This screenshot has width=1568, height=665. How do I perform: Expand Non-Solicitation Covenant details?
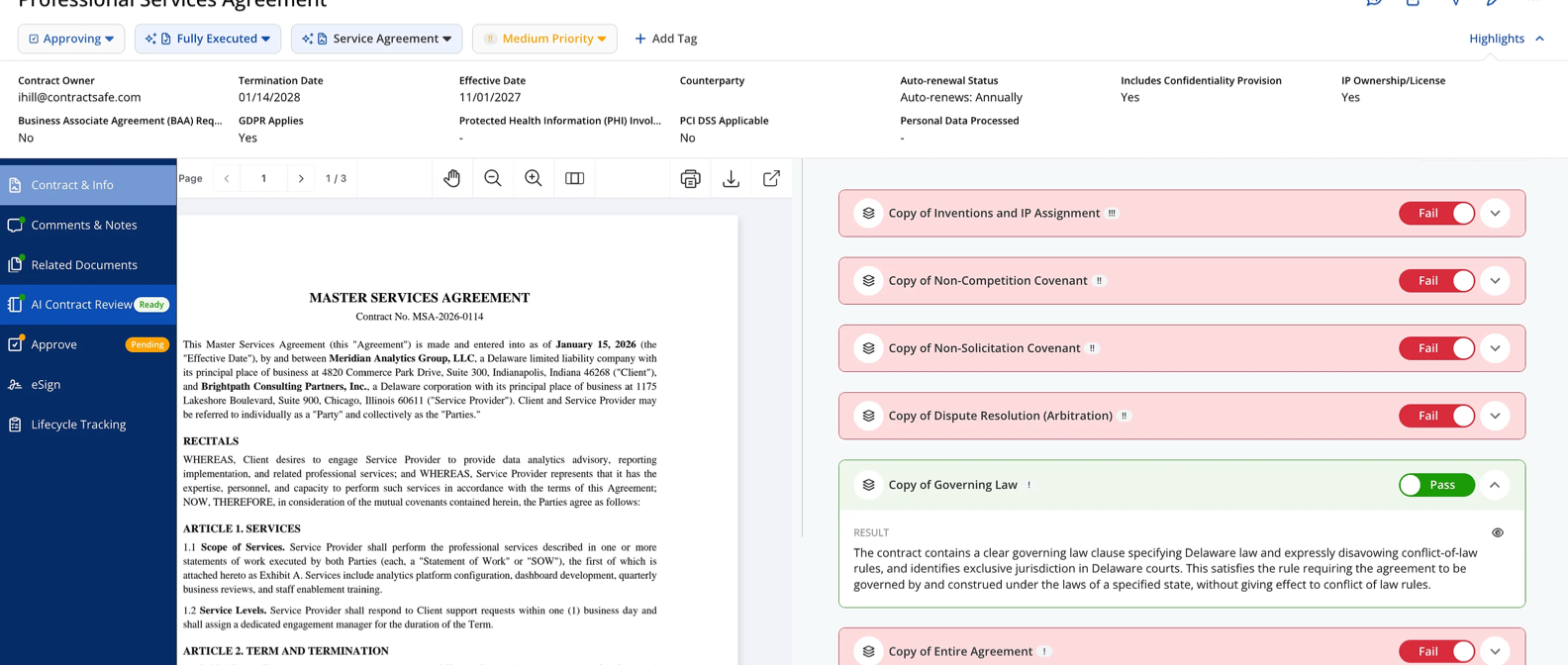(x=1496, y=348)
